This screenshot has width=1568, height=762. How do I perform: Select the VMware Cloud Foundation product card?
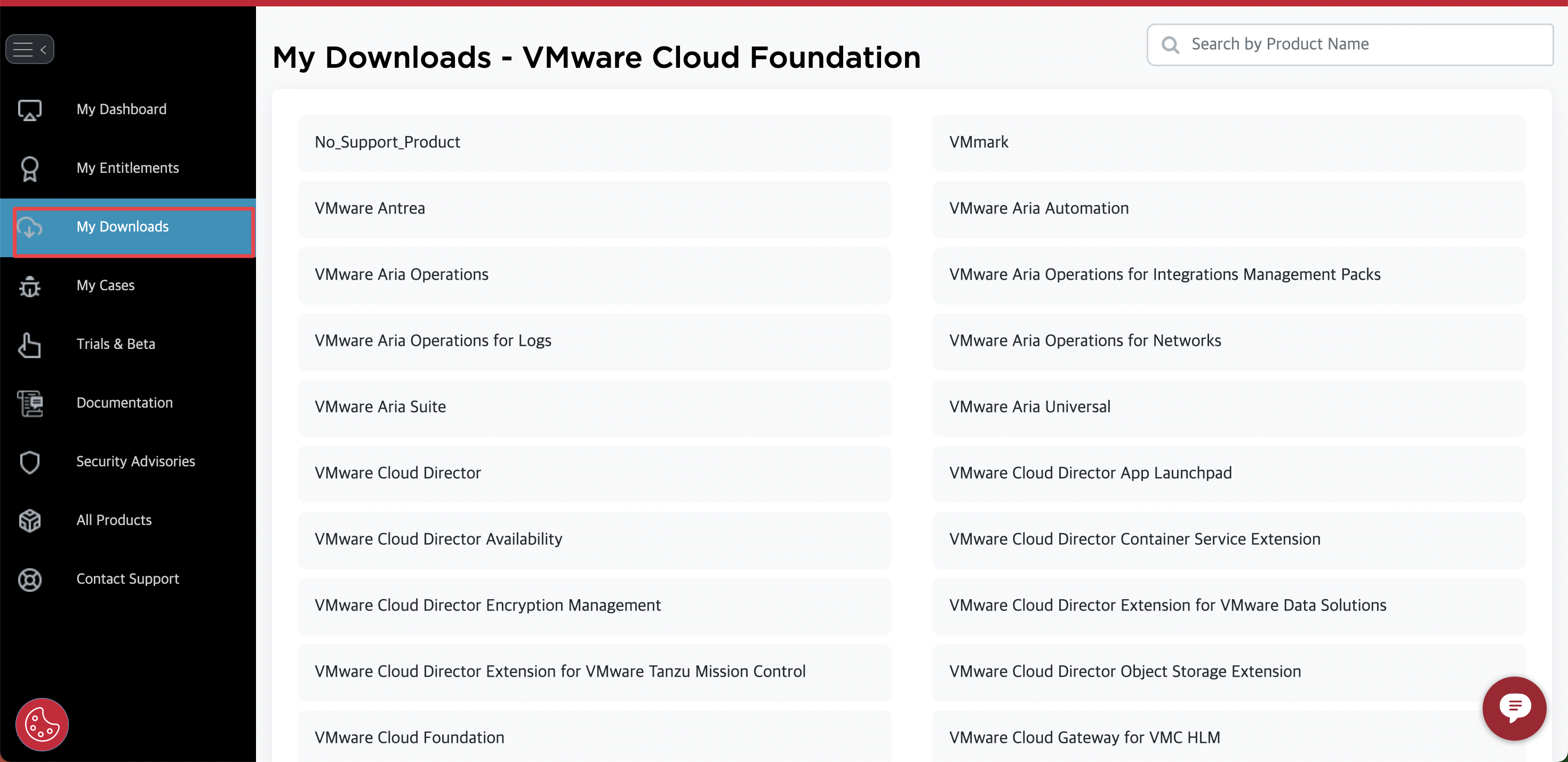(594, 736)
